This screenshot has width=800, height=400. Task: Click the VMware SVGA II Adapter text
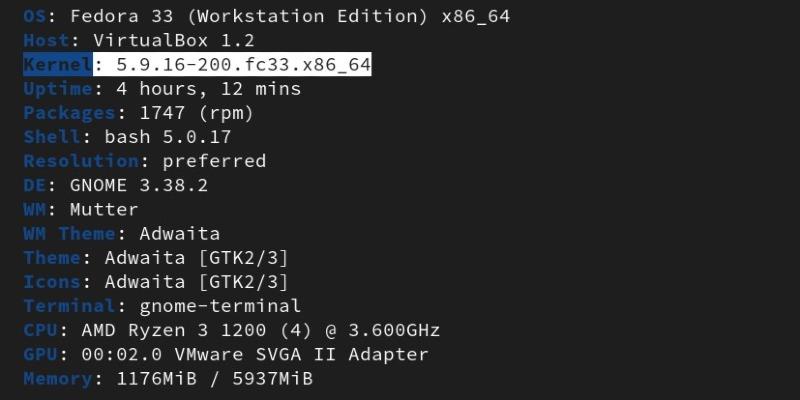313,354
